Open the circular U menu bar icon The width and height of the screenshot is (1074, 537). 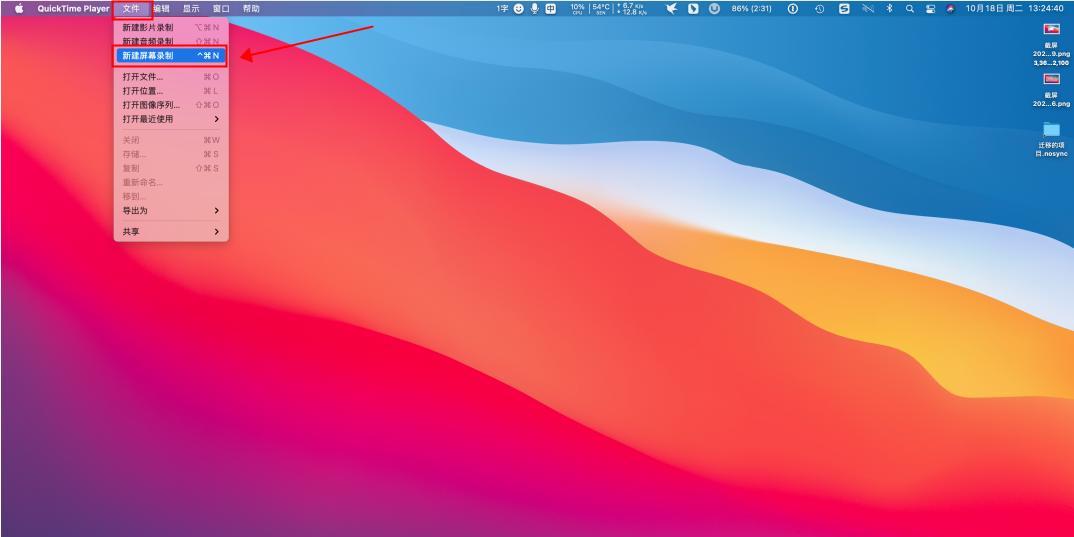[714, 9]
